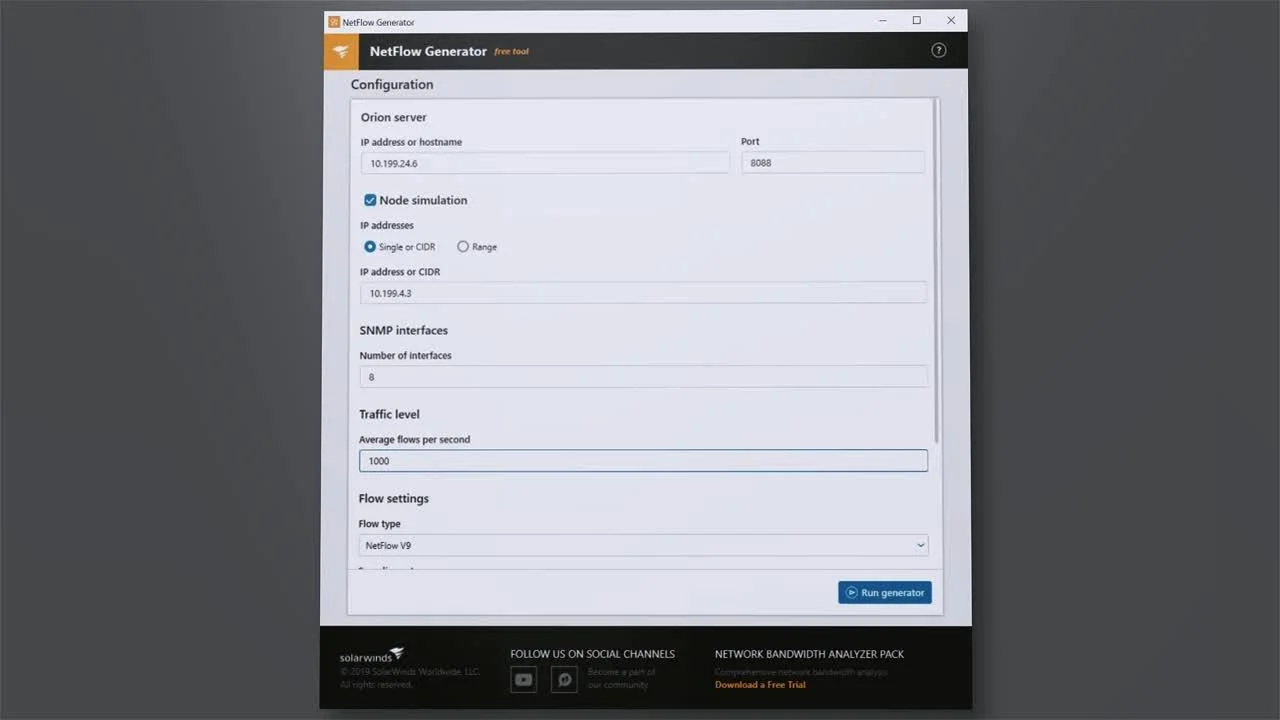This screenshot has height=720, width=1280.
Task: Uncheck the Node simulation checkbox
Action: point(370,200)
